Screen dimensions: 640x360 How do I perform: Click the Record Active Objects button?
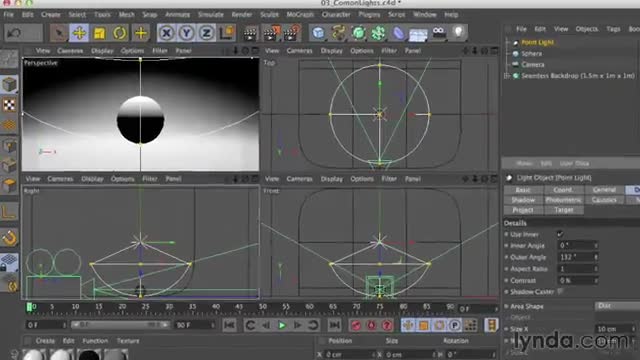[x=356, y=325]
